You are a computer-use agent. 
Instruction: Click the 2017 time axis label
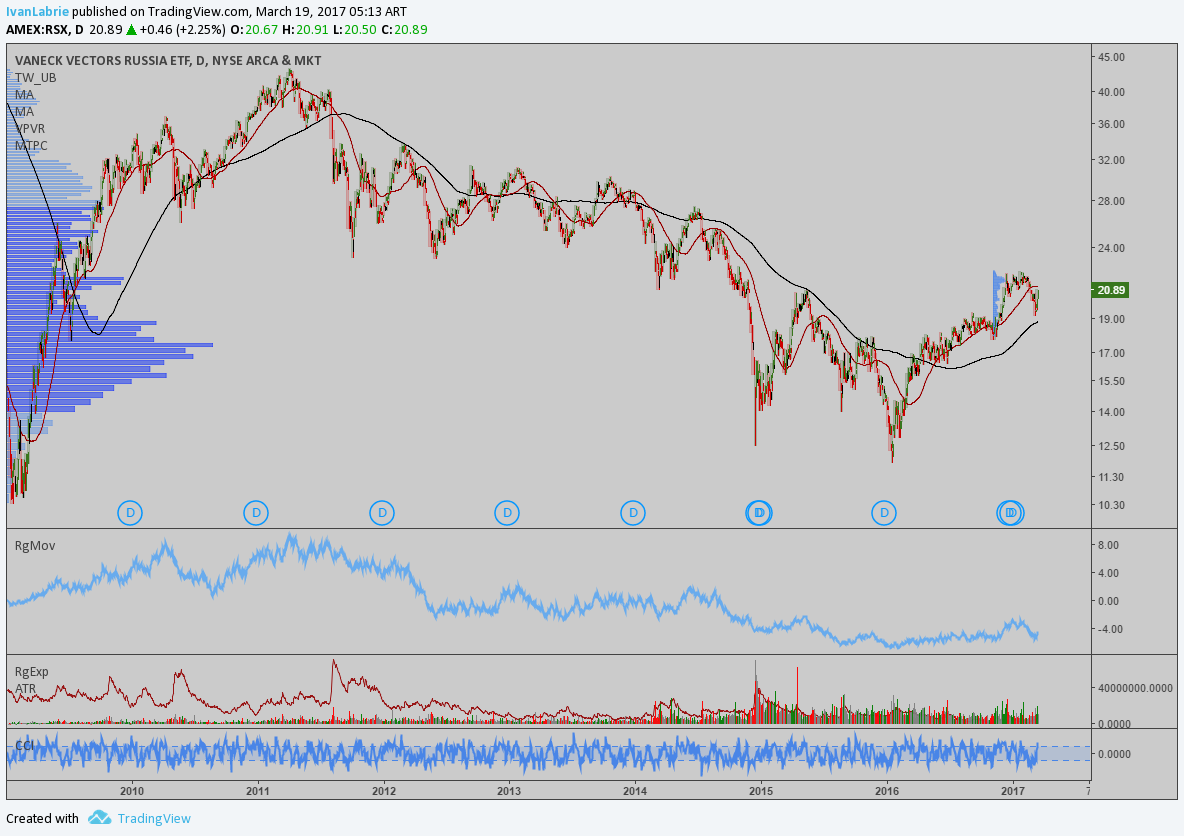pos(1012,791)
